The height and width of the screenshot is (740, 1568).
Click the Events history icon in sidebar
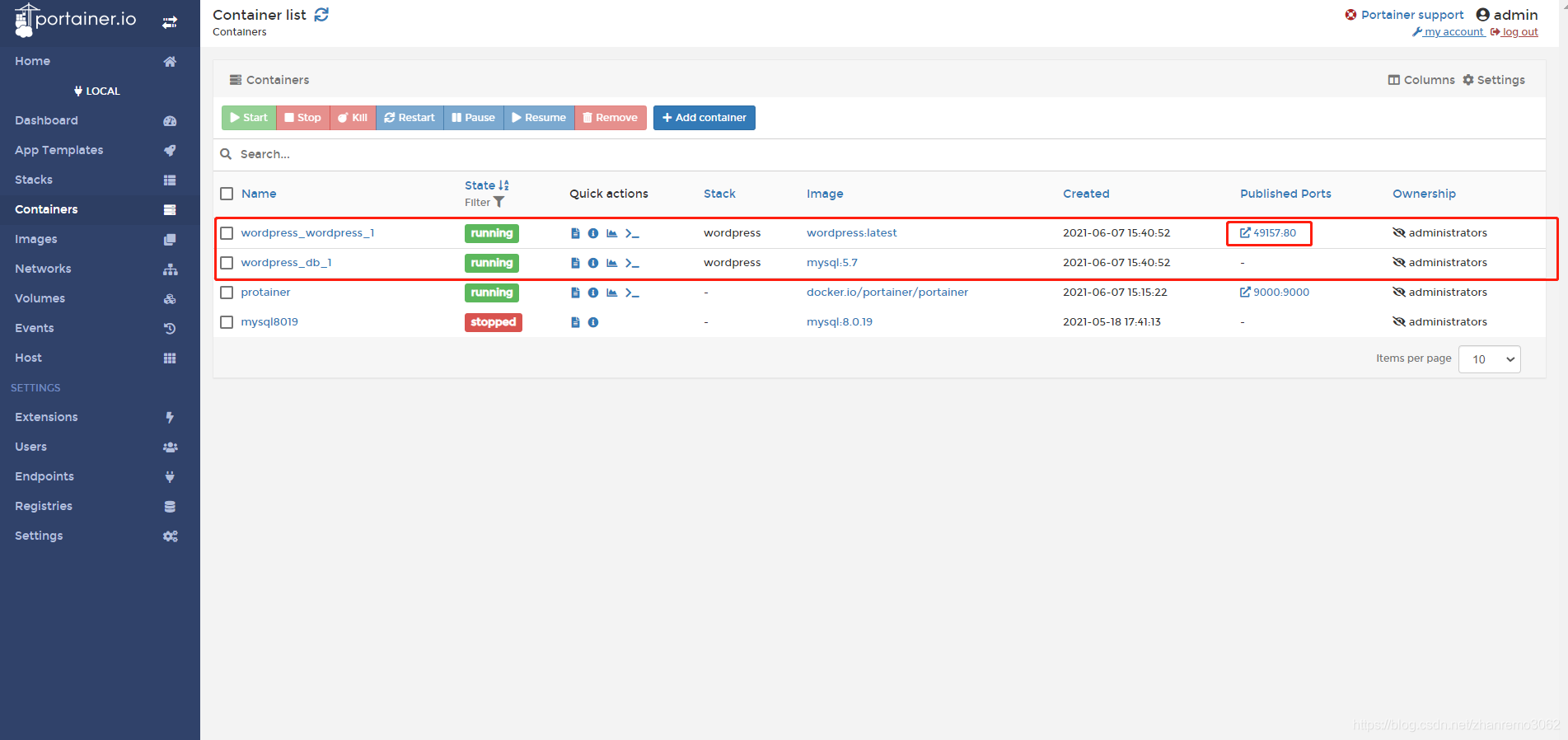[170, 328]
